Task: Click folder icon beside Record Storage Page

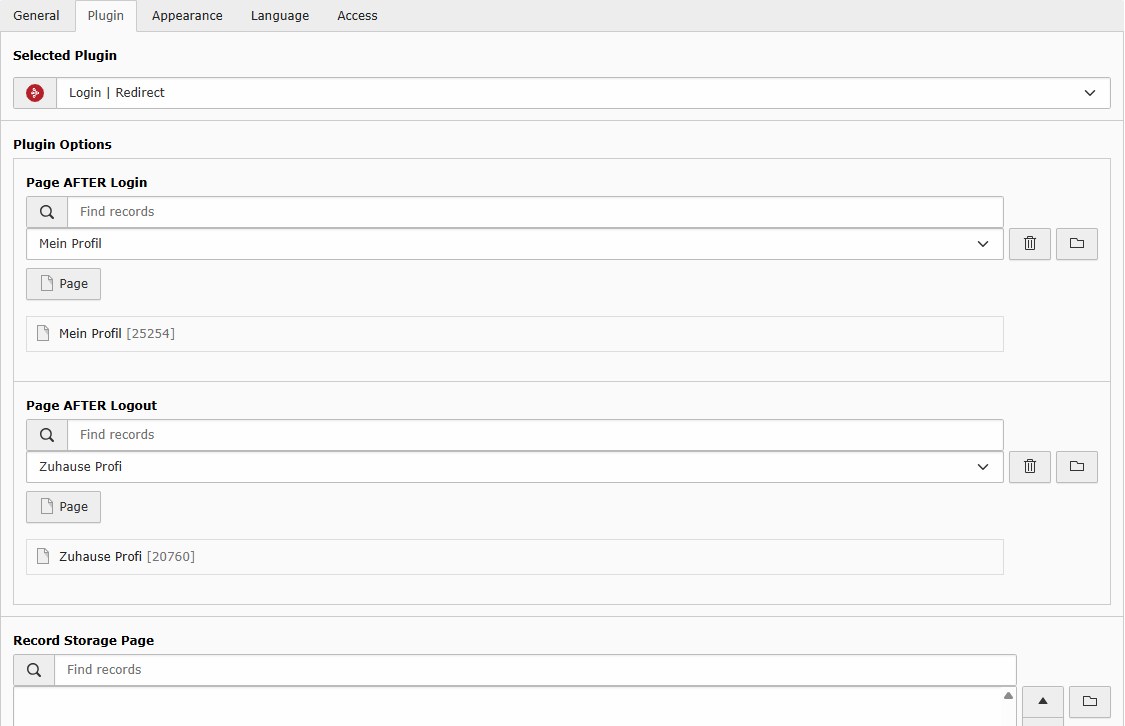Action: pyautogui.click(x=1089, y=701)
